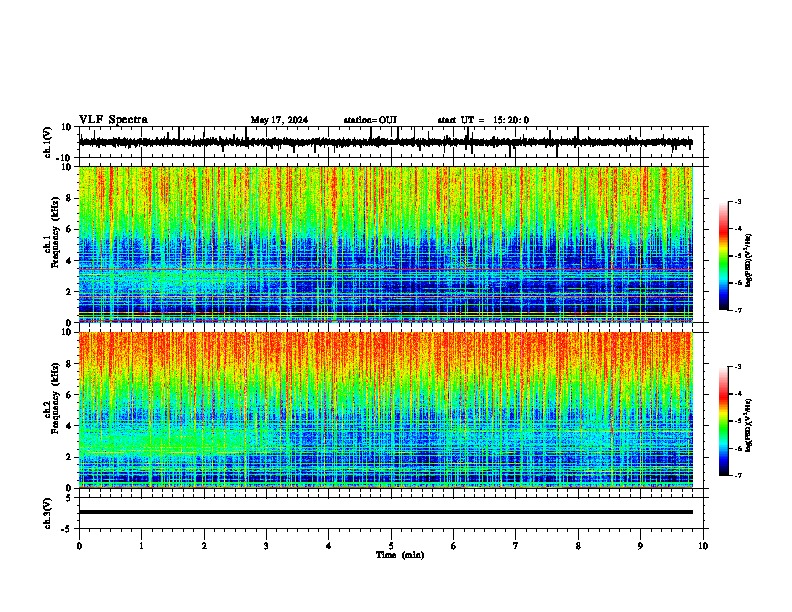This screenshot has width=792, height=612.
Task: Click time axis tick label '4'
Action: (x=329, y=546)
